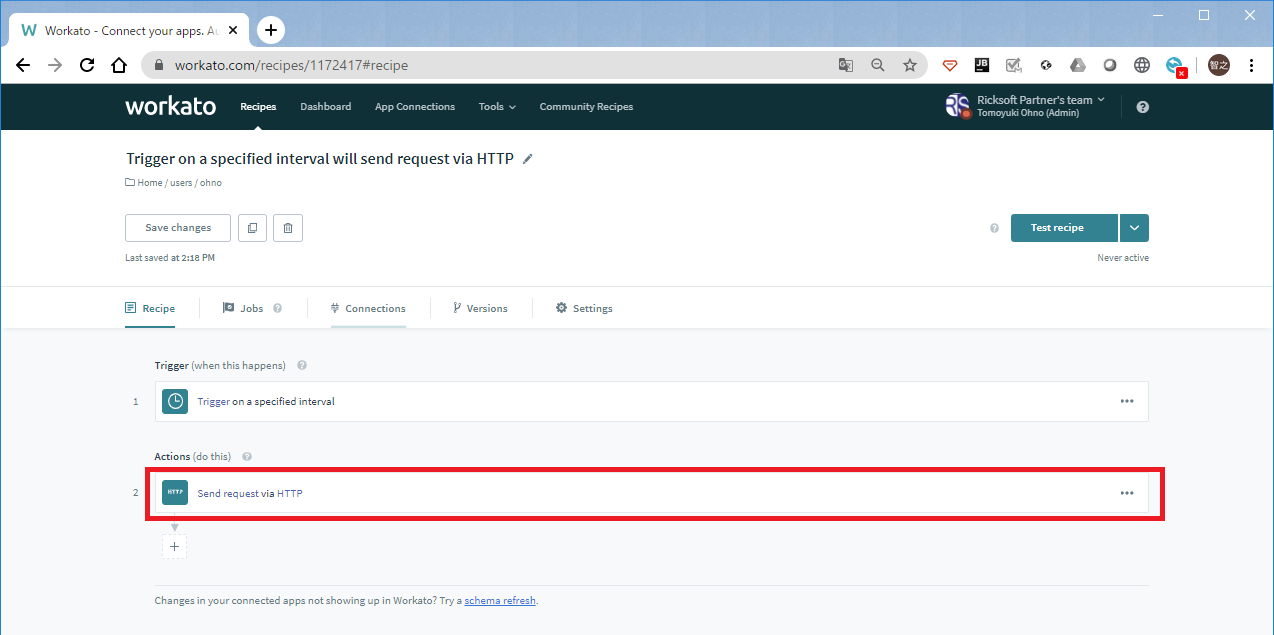The height and width of the screenshot is (635, 1274).
Task: Open the HTTP action three-dots menu
Action: click(x=1127, y=492)
